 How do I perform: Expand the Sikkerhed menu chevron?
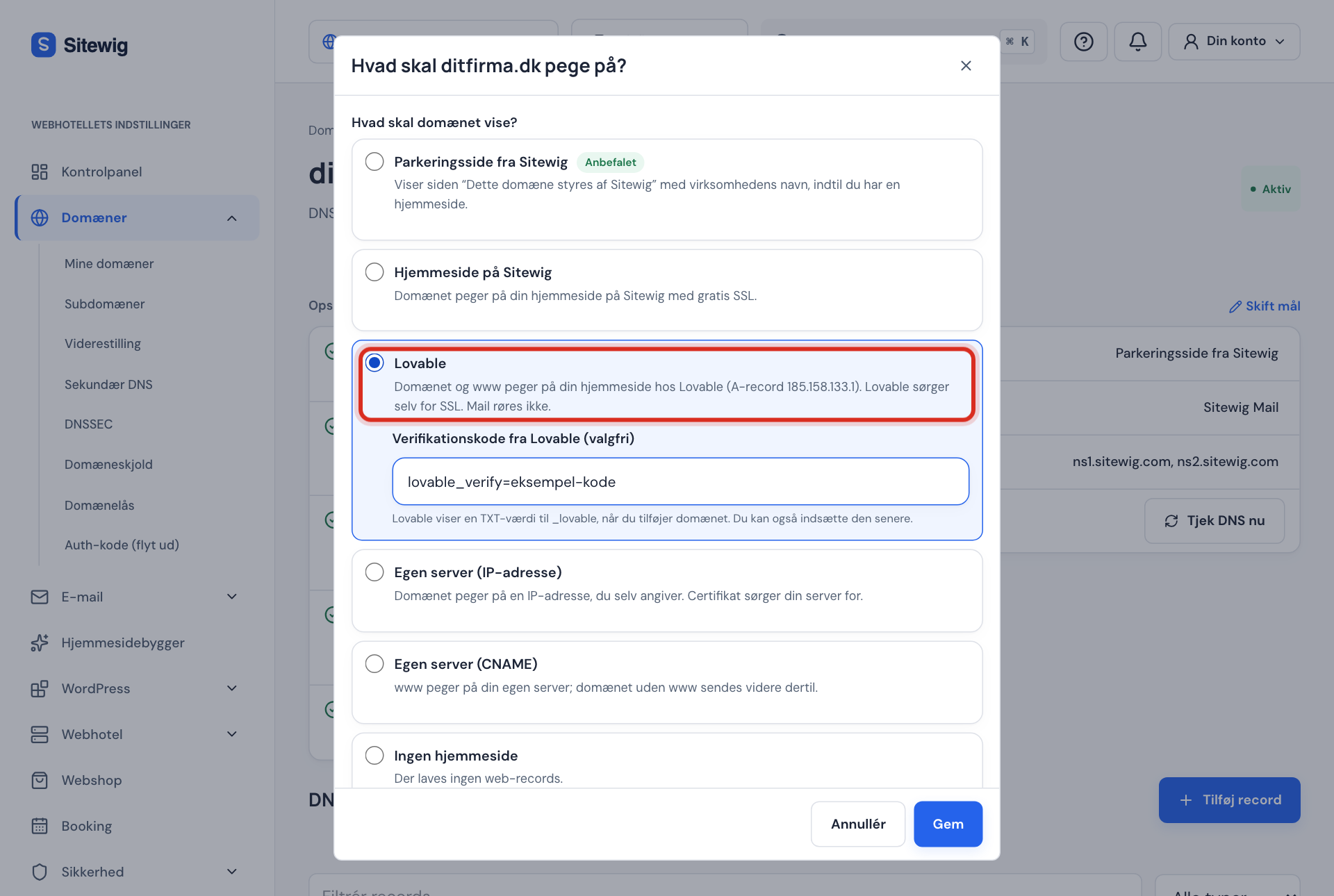click(x=232, y=872)
